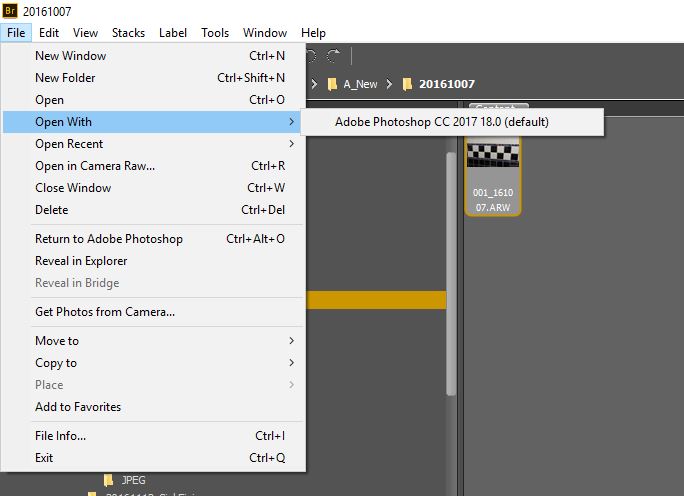This screenshot has height=496, width=684.
Task: Select Get Photos from Camera...
Action: point(154,312)
